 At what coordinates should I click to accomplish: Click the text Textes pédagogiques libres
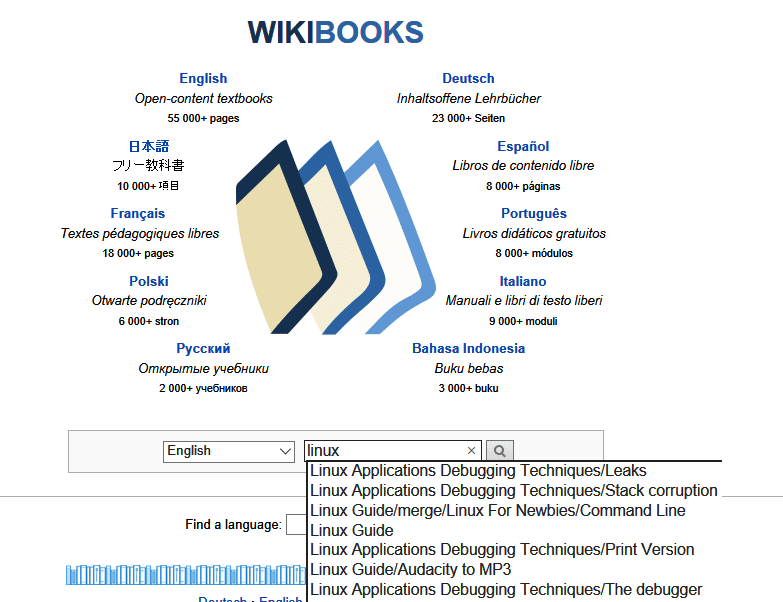tap(140, 234)
